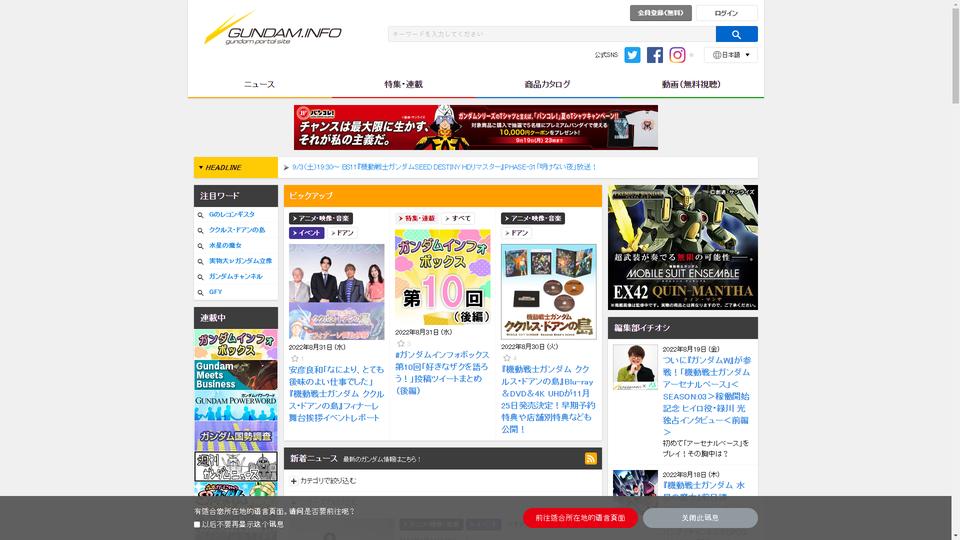Click the RSS feed icon in 新着ニュース
960x540 pixels.
coord(590,459)
